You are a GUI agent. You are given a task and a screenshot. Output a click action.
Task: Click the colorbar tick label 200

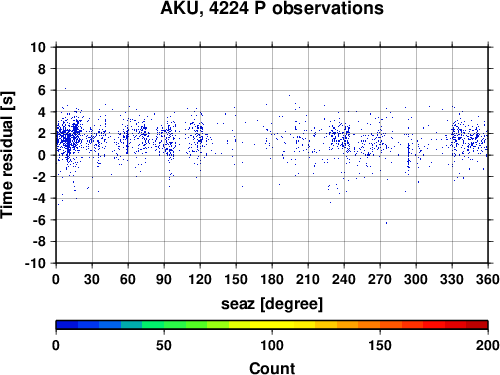click(x=488, y=345)
